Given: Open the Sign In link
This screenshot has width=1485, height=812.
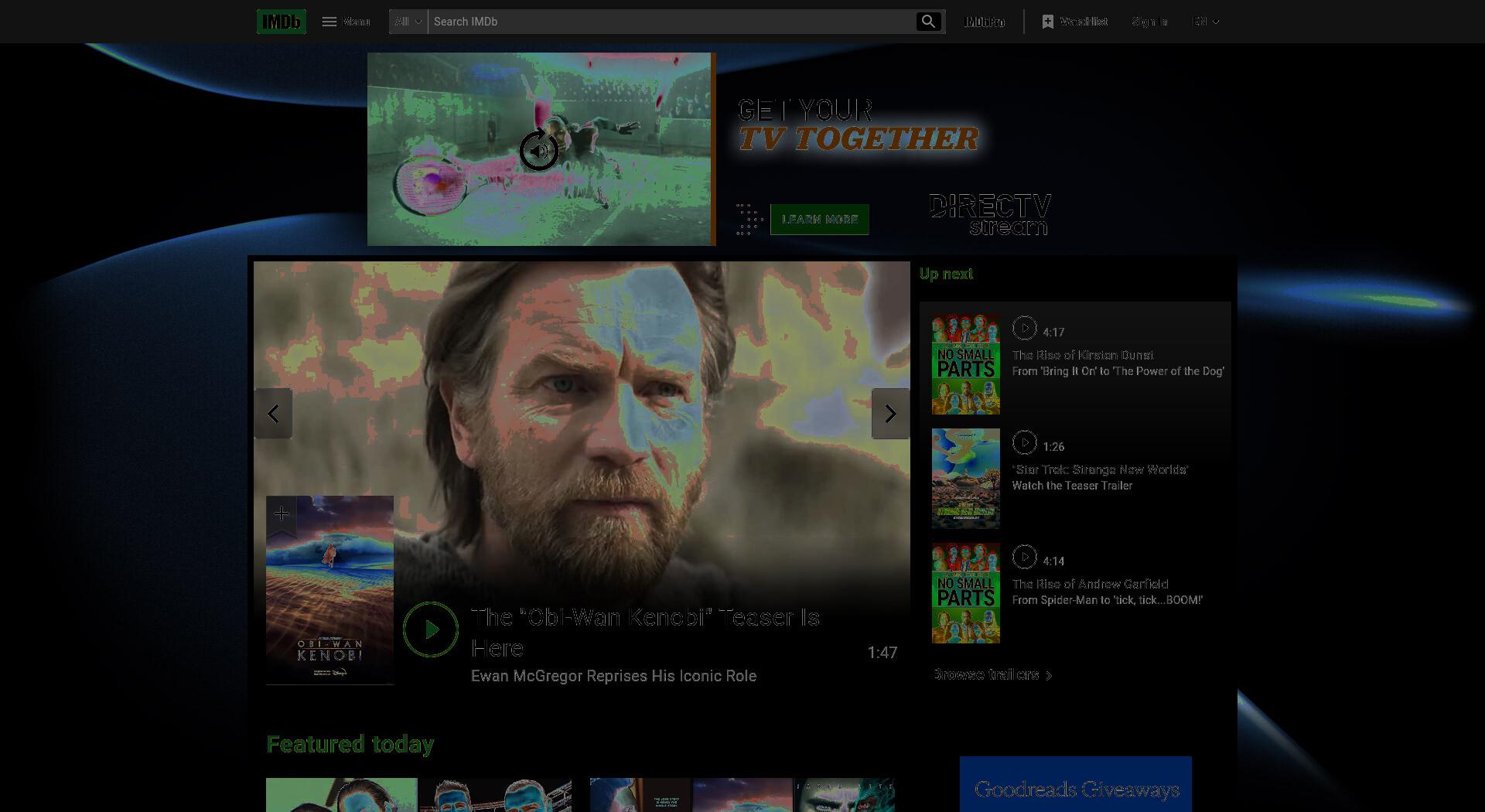Looking at the screenshot, I should coord(1149,22).
